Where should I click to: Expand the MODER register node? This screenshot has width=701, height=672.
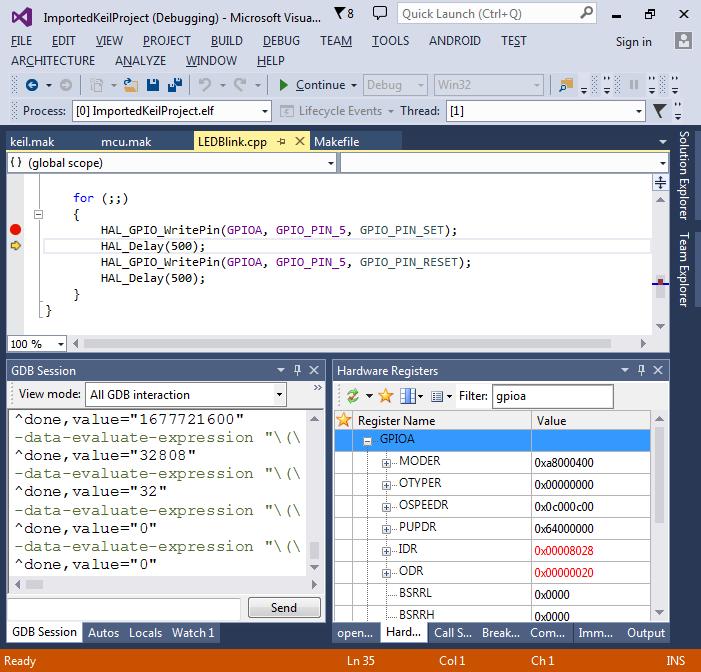click(387, 462)
